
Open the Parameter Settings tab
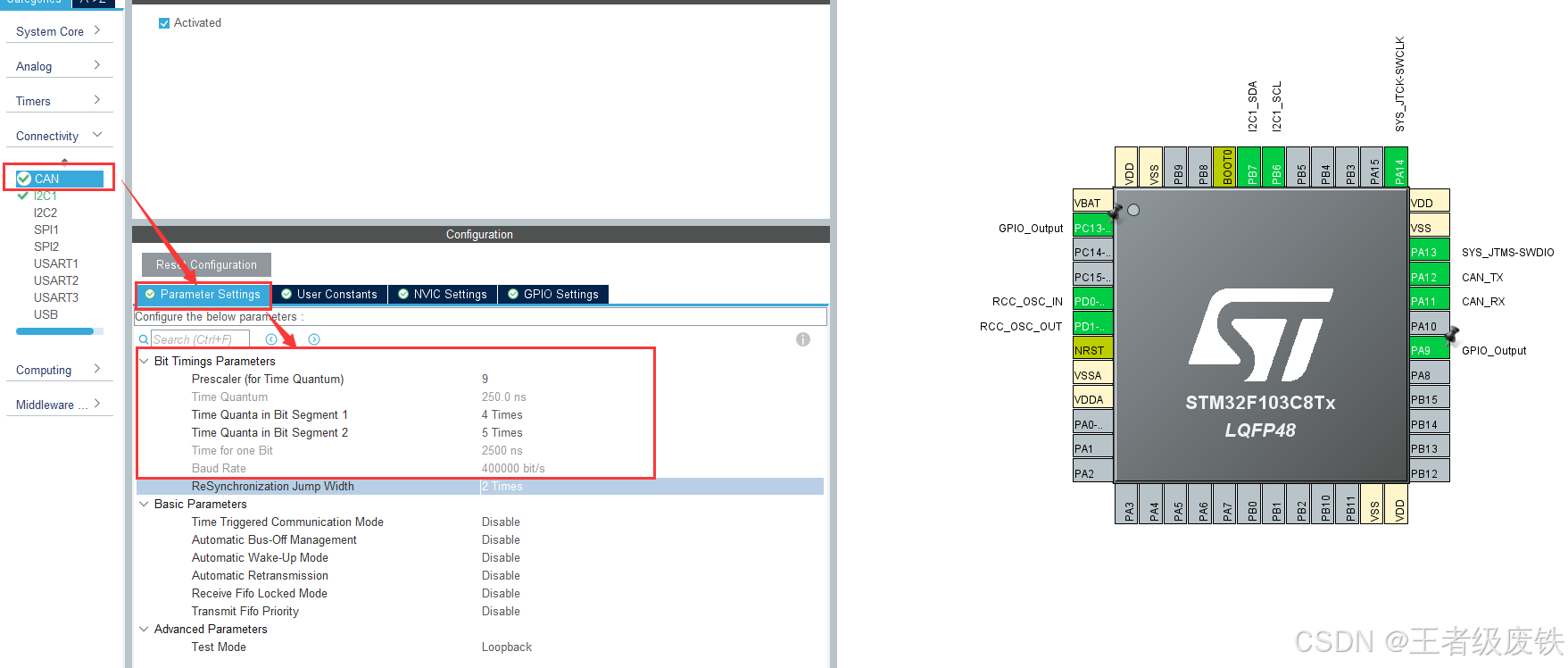(203, 294)
